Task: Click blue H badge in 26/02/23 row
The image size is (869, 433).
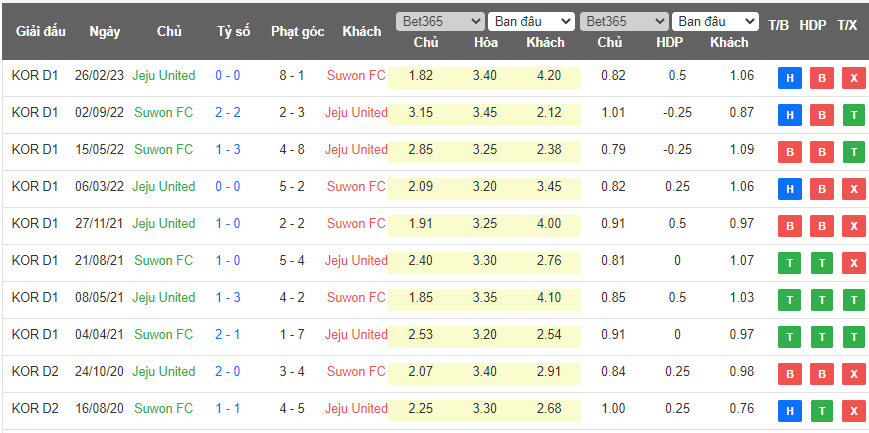Action: tap(789, 79)
